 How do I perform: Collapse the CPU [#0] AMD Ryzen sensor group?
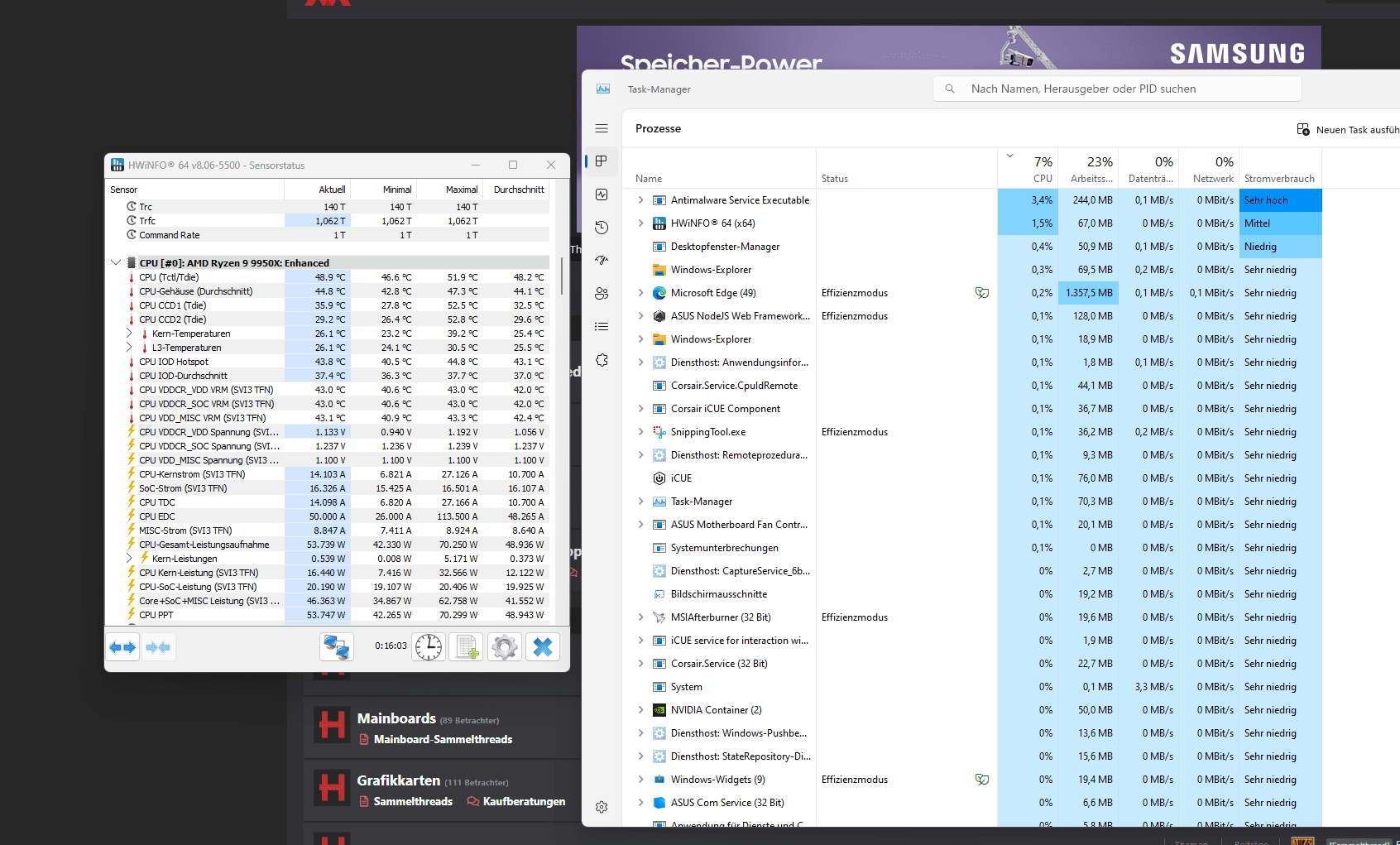click(116, 263)
